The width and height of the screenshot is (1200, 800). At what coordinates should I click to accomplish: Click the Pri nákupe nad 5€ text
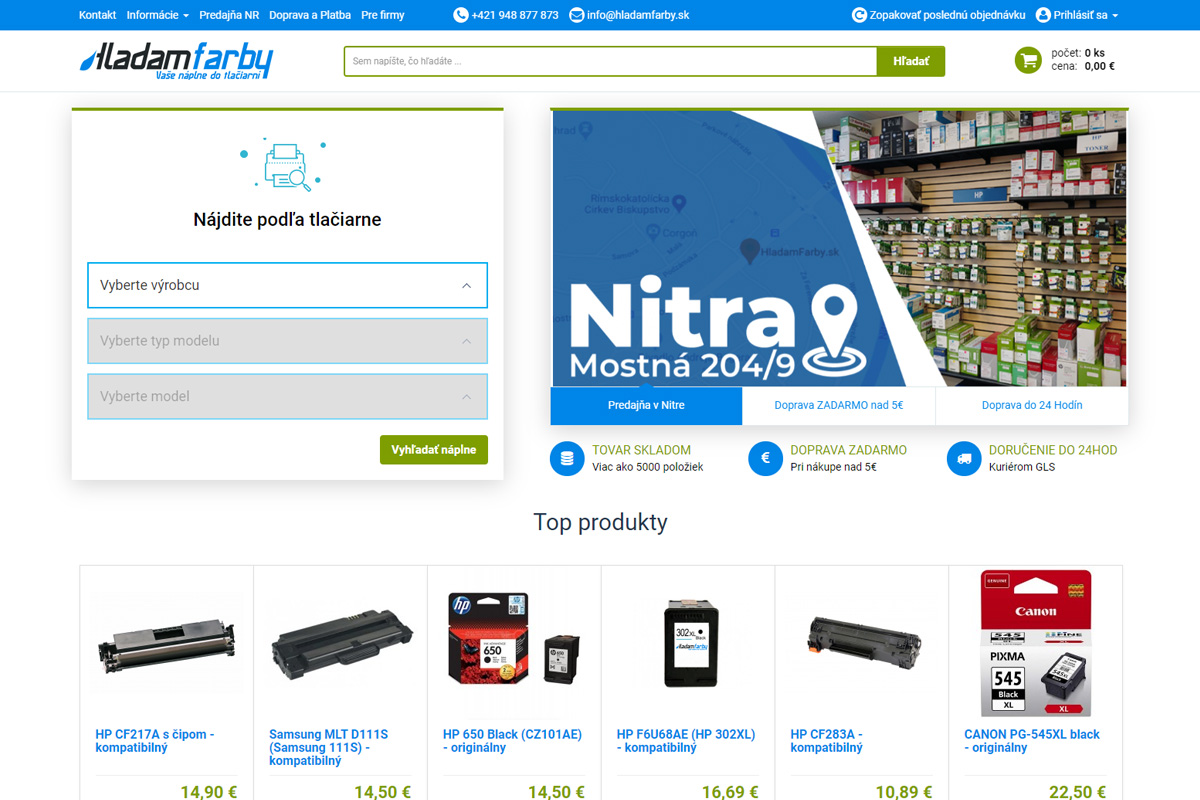click(833, 467)
